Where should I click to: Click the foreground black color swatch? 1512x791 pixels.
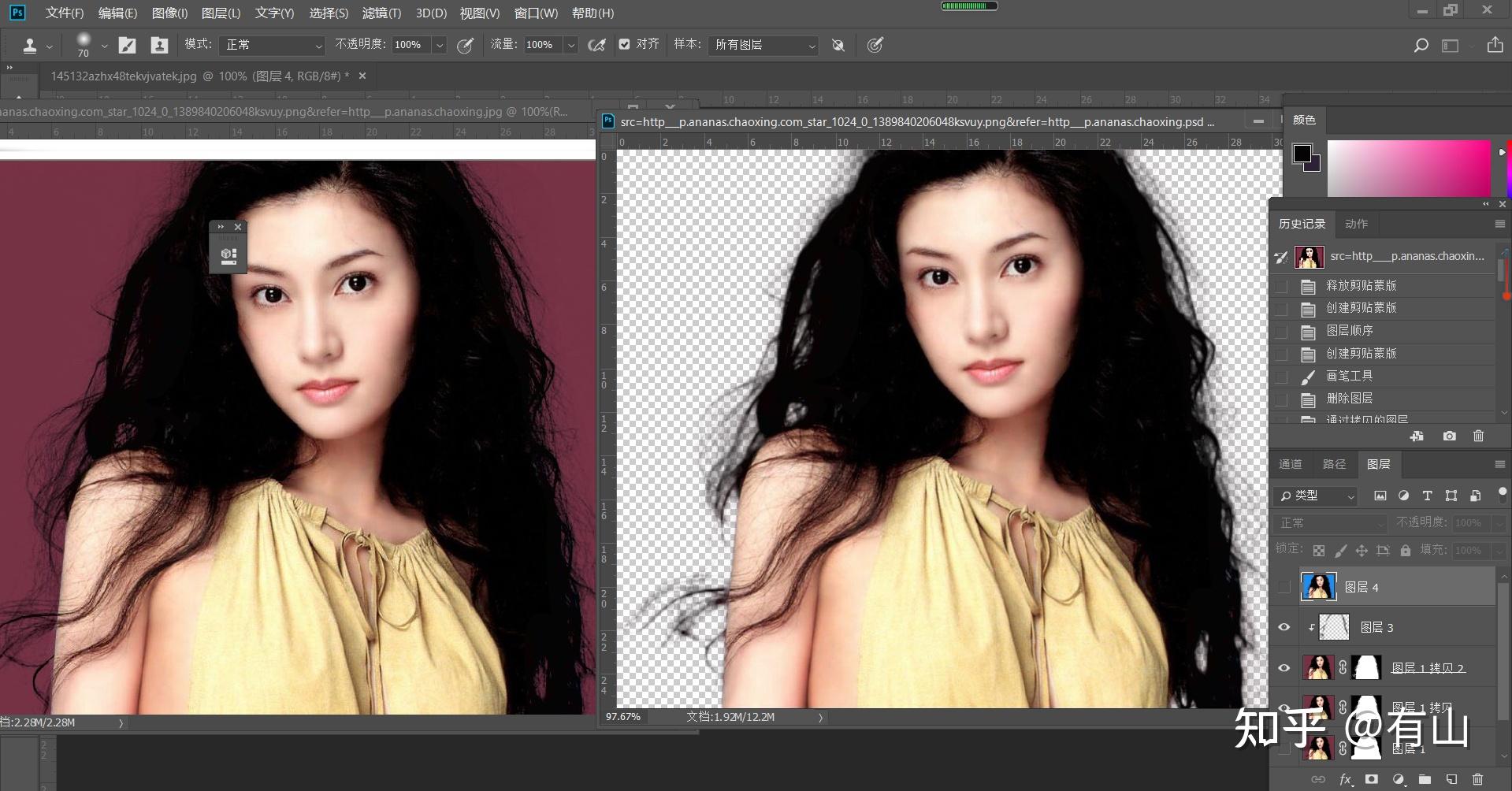(1302, 153)
